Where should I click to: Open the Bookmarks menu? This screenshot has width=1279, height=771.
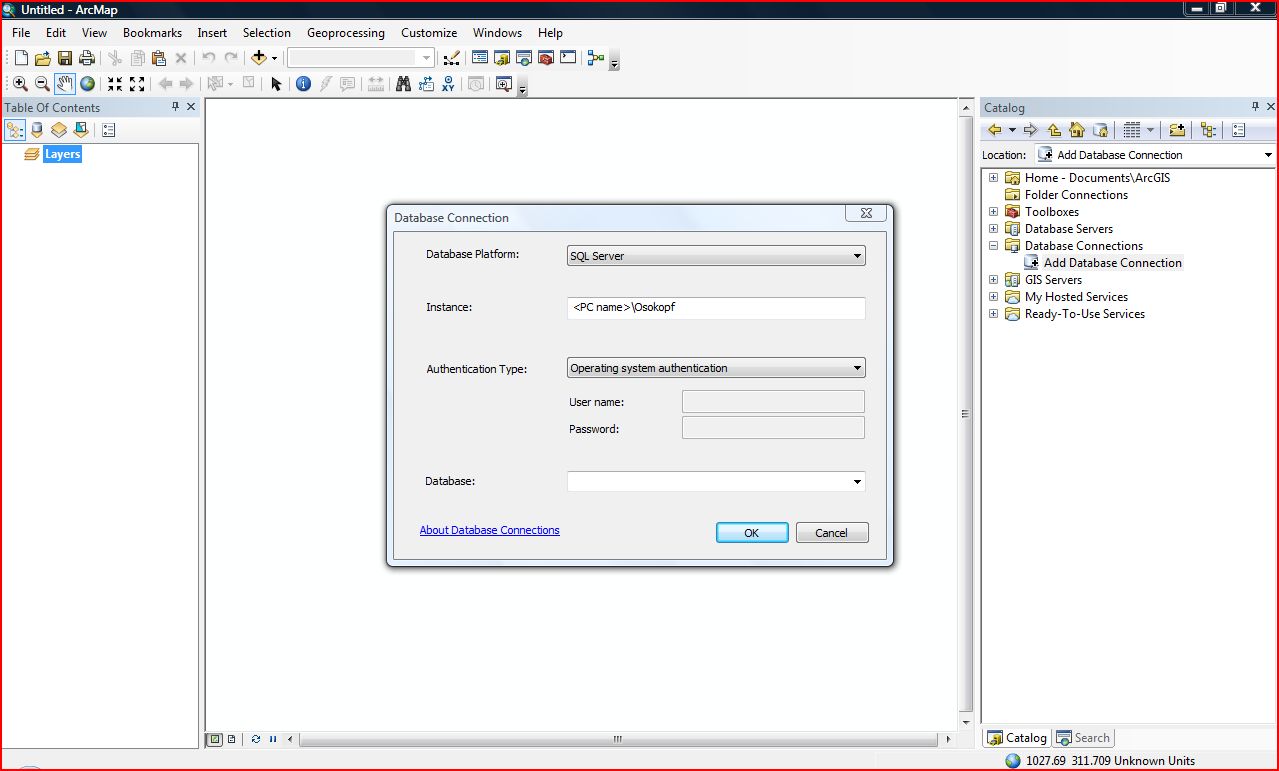152,33
